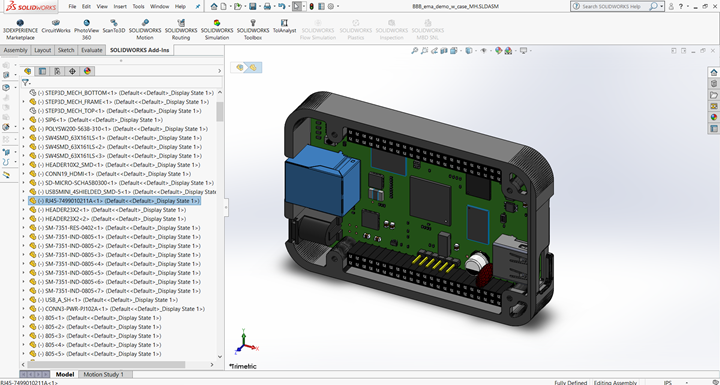This screenshot has width=720, height=385.
Task: Select STEP3D_MECH_BOTTOM<1> in tree
Action: coord(122,93)
